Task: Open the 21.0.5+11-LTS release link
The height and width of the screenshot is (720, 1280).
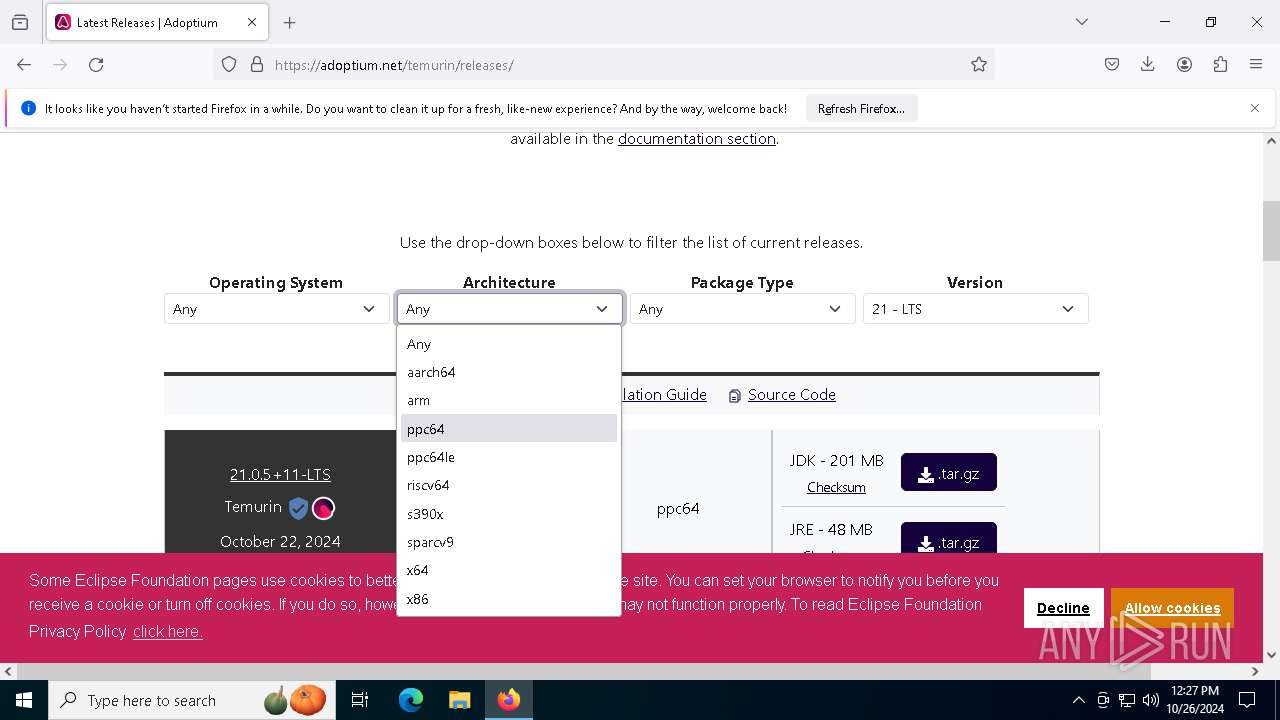Action: pos(280,475)
